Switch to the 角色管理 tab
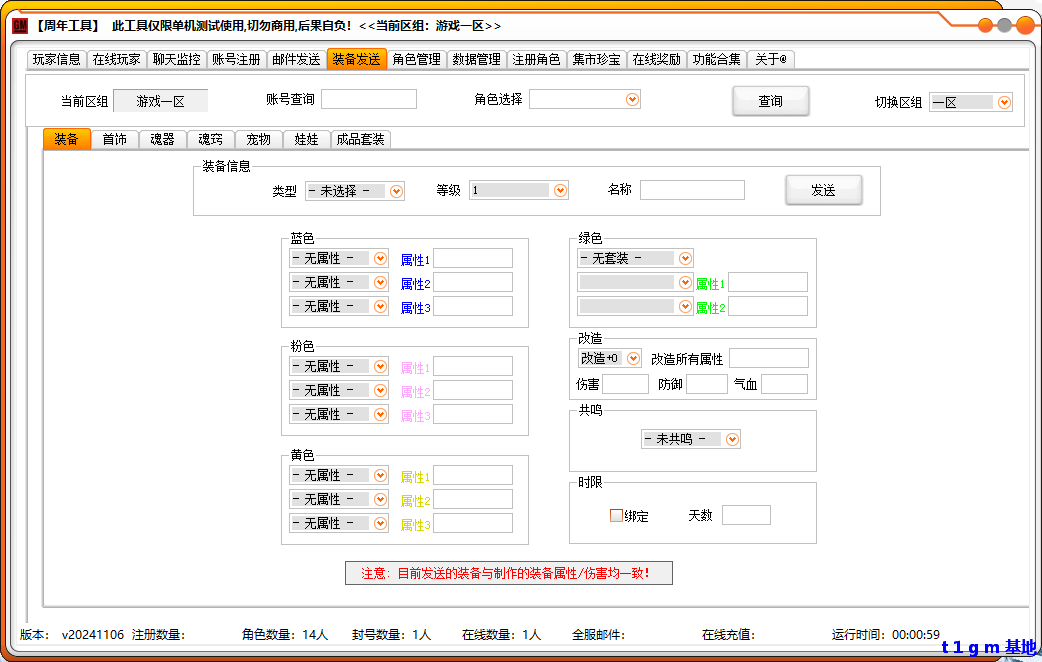The image size is (1042, 662). 416,59
